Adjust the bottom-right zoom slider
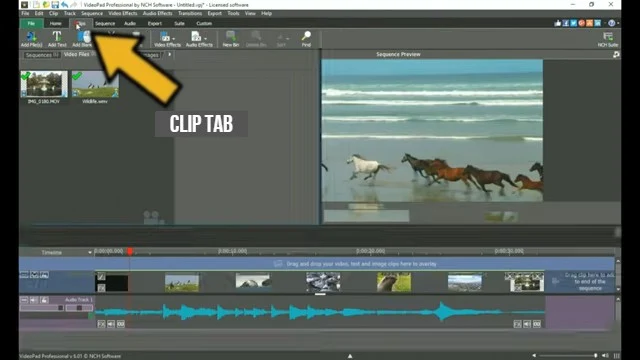The image size is (640, 360). click(568, 356)
